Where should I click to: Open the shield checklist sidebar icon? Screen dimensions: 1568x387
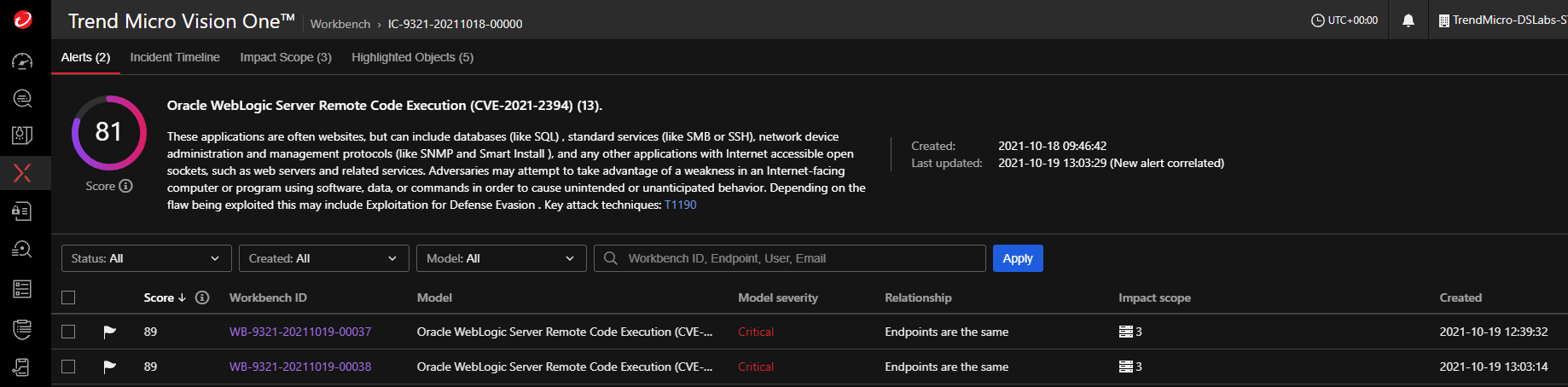pos(23,327)
